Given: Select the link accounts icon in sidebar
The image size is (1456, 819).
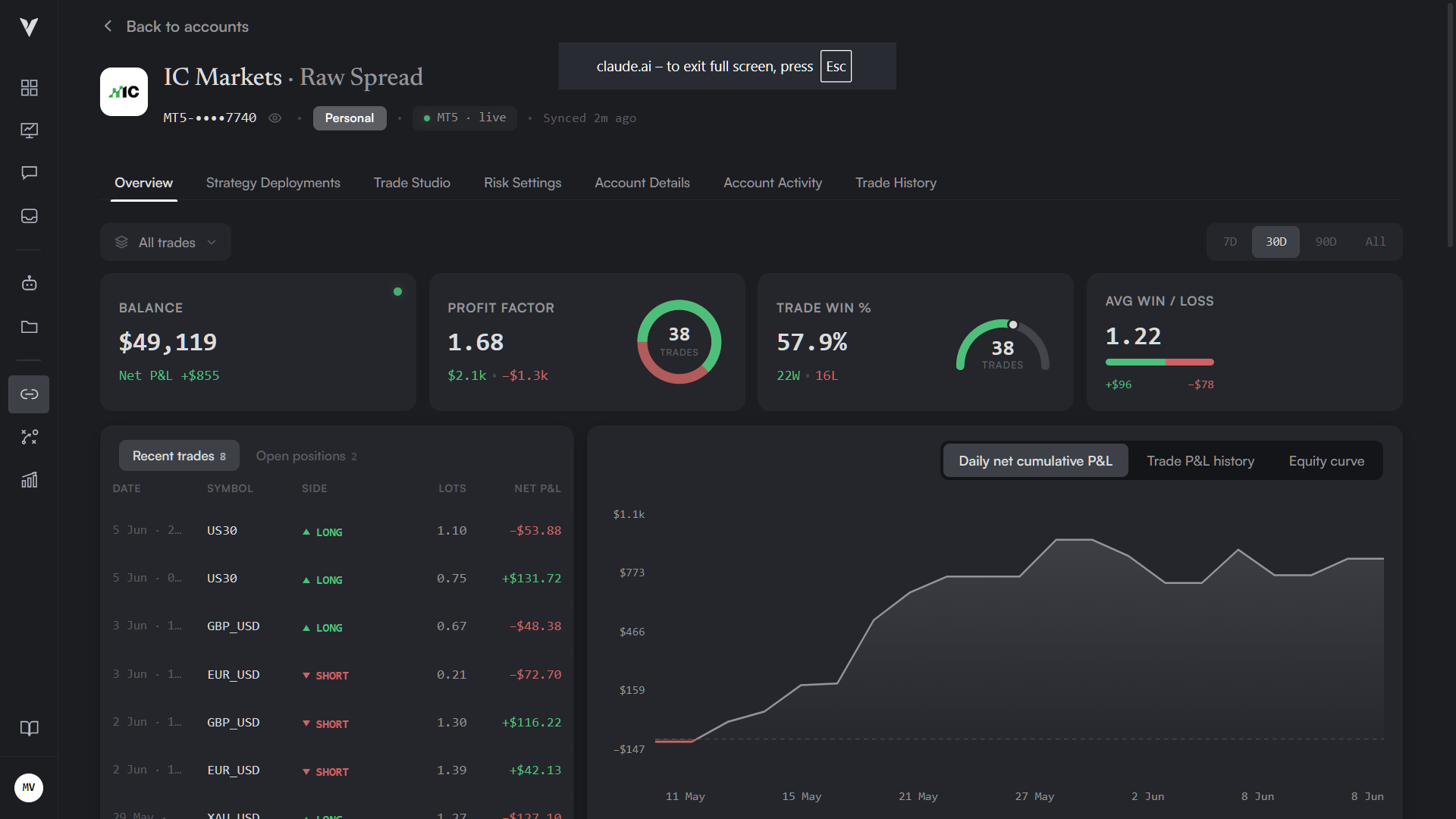Looking at the screenshot, I should pos(29,394).
